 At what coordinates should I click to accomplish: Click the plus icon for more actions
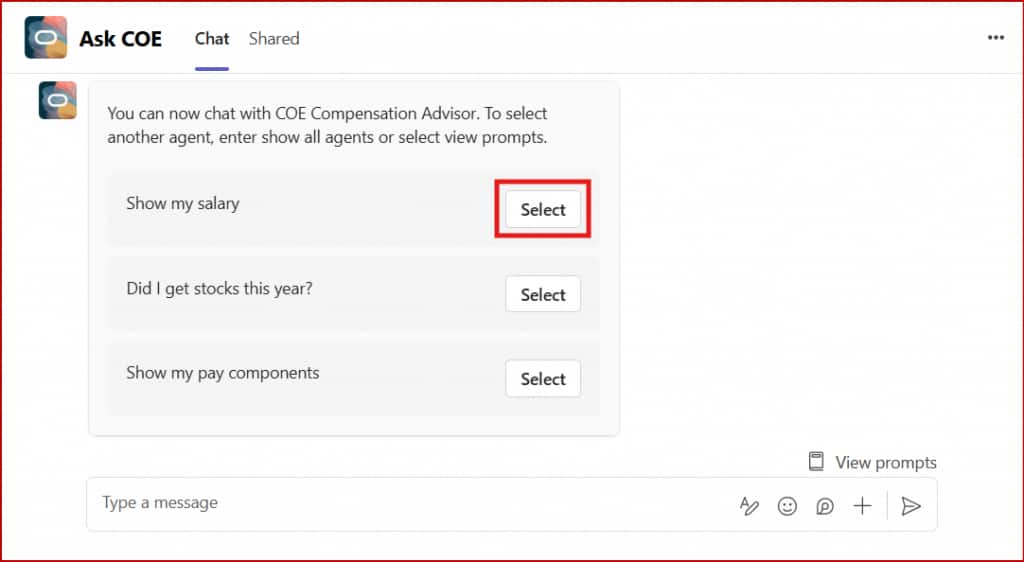(x=862, y=506)
